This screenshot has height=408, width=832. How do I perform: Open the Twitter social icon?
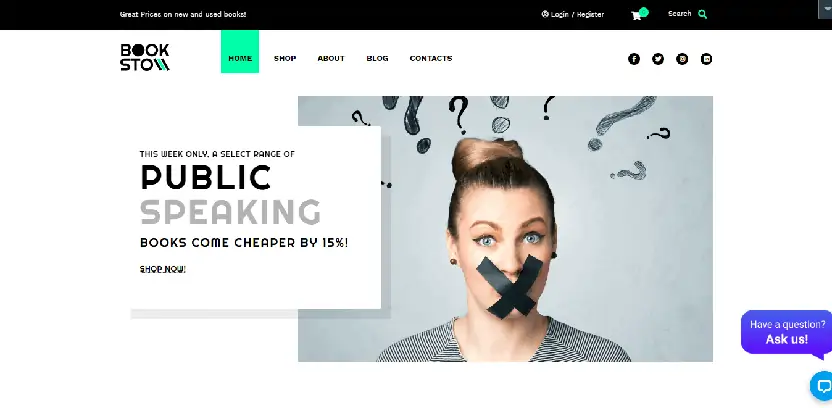tap(658, 59)
